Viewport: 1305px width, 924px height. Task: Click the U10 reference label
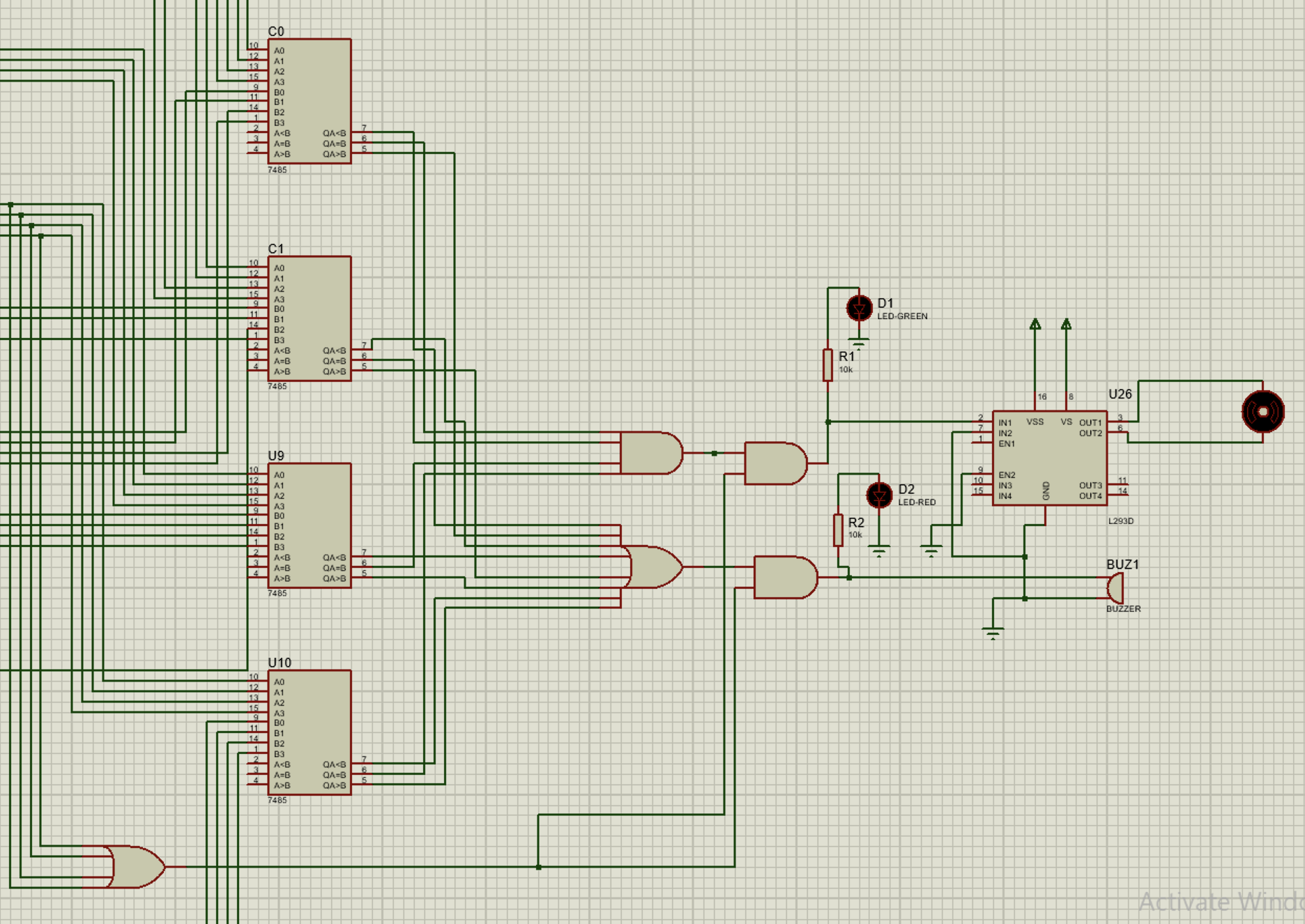280,663
